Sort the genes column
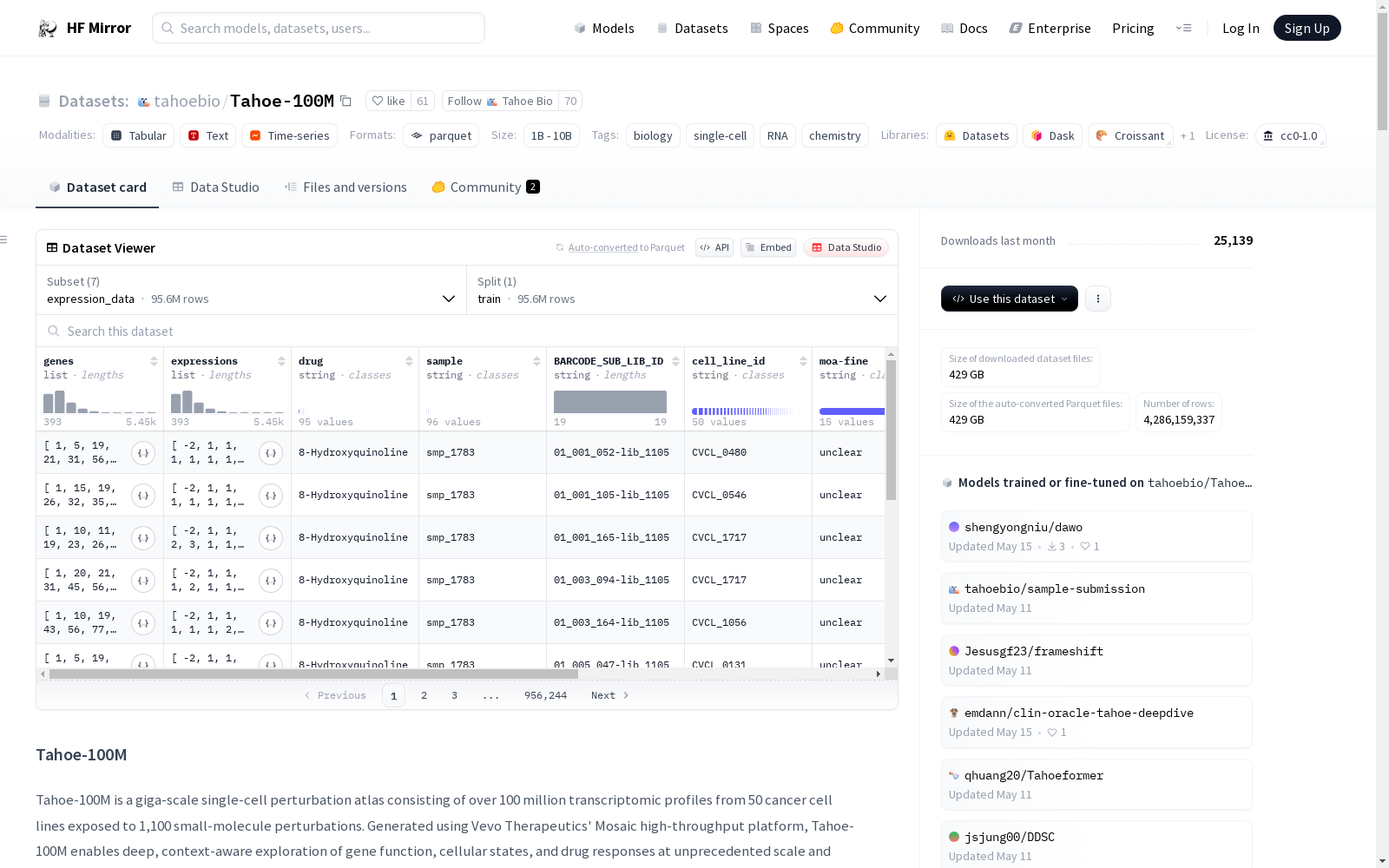This screenshot has width=1389, height=868. pyautogui.click(x=154, y=361)
